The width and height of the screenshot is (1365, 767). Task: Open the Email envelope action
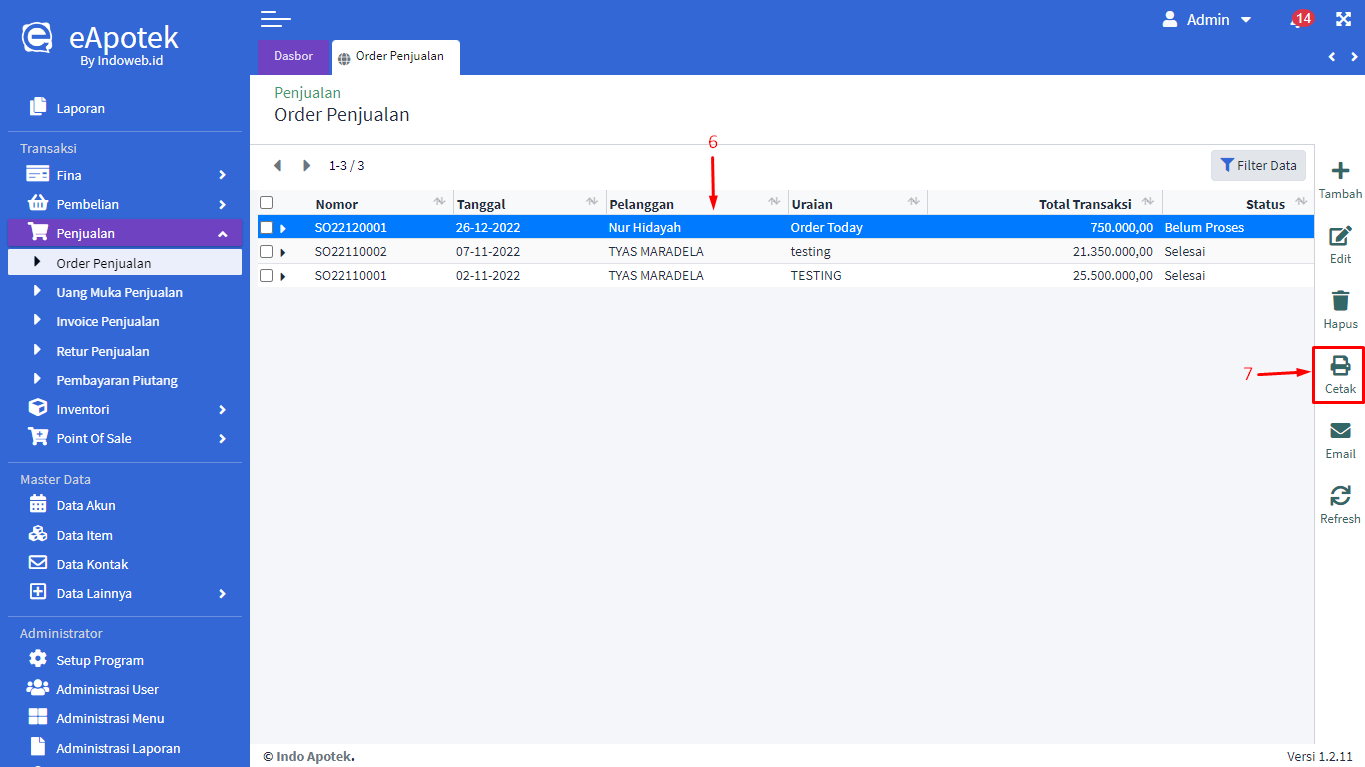(1340, 431)
